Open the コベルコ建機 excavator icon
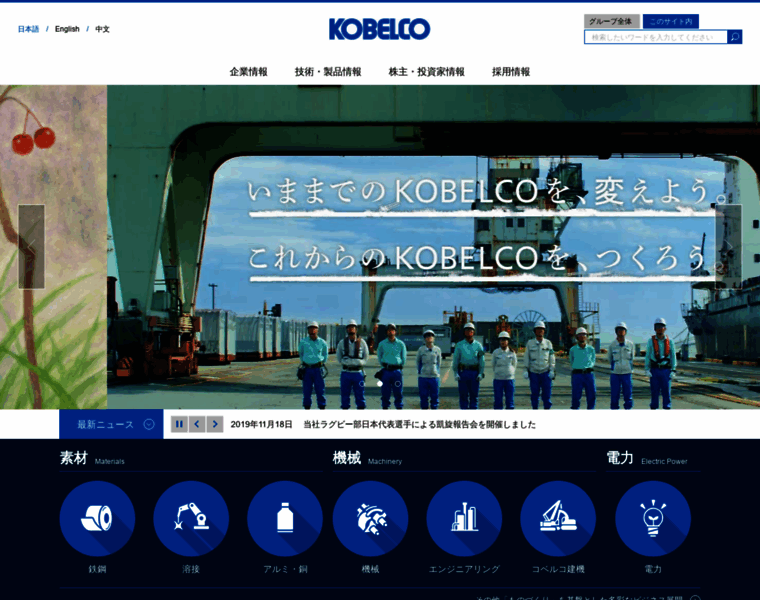This screenshot has width=760, height=600. point(558,518)
